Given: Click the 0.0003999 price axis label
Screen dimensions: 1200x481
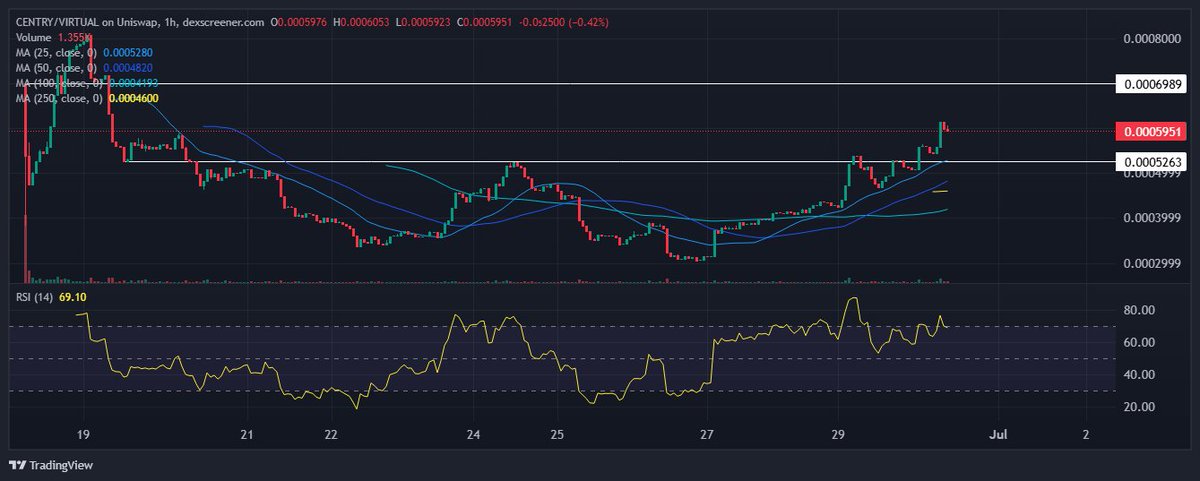Looking at the screenshot, I should pyautogui.click(x=1151, y=218).
